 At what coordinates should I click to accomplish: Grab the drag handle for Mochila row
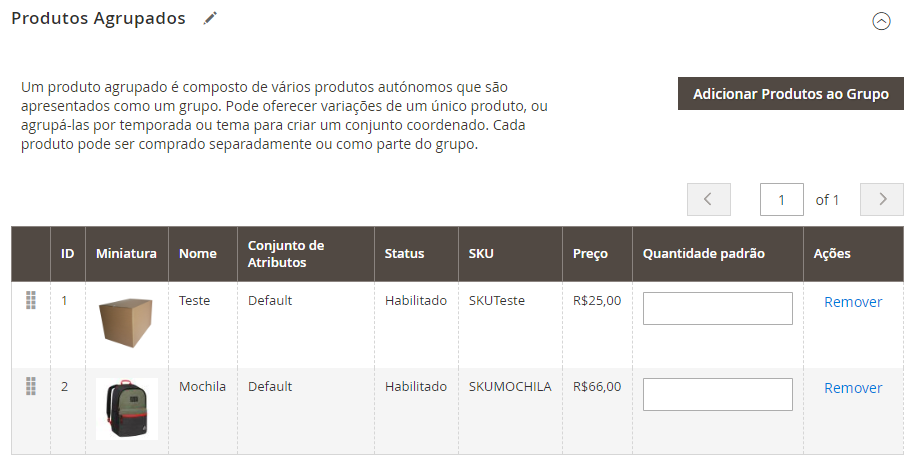(31, 386)
